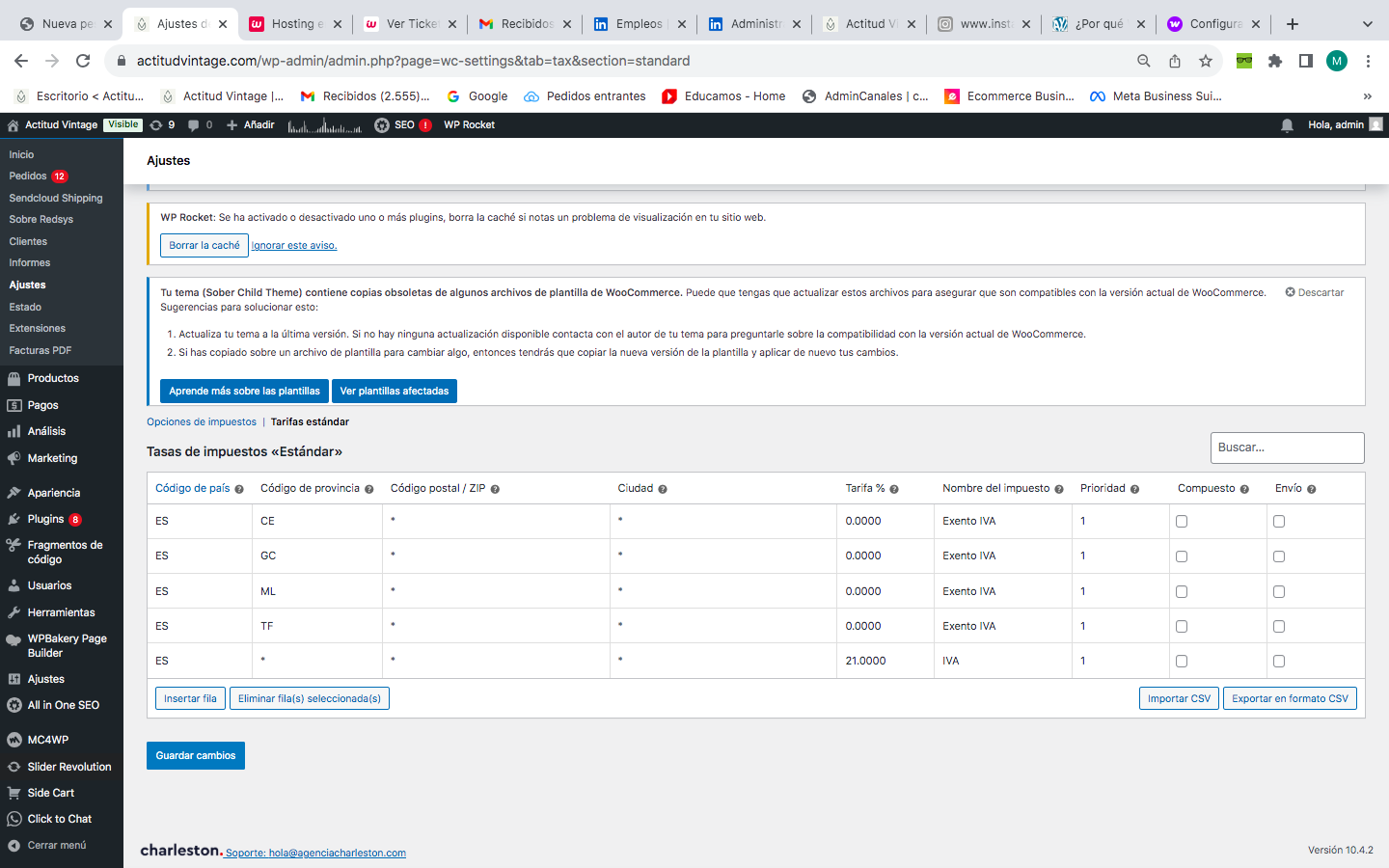Open updates icon showing 9 pending
The height and width of the screenshot is (868, 1389).
click(162, 125)
